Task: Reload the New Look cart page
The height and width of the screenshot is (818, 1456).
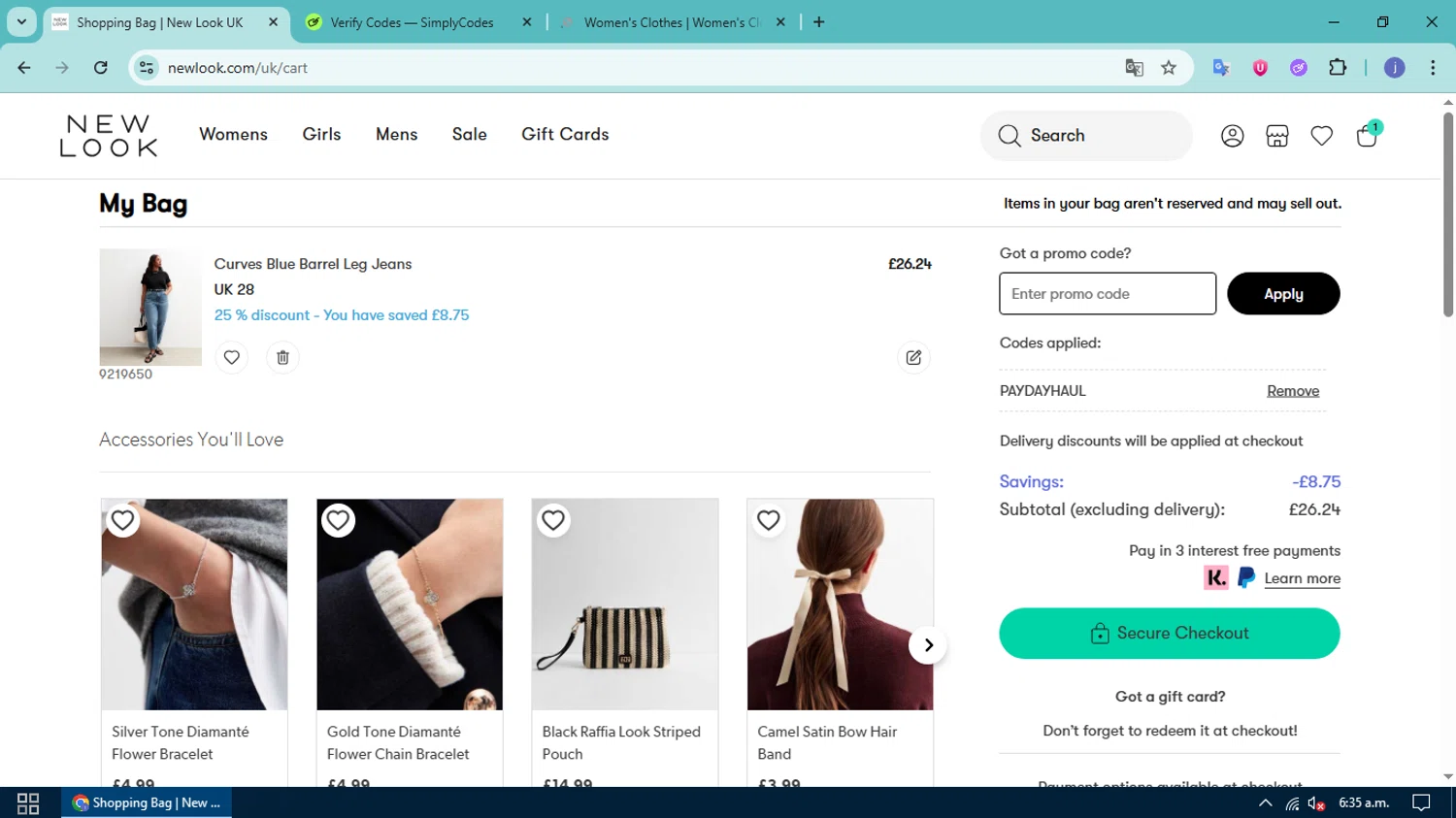Action: 101,67
